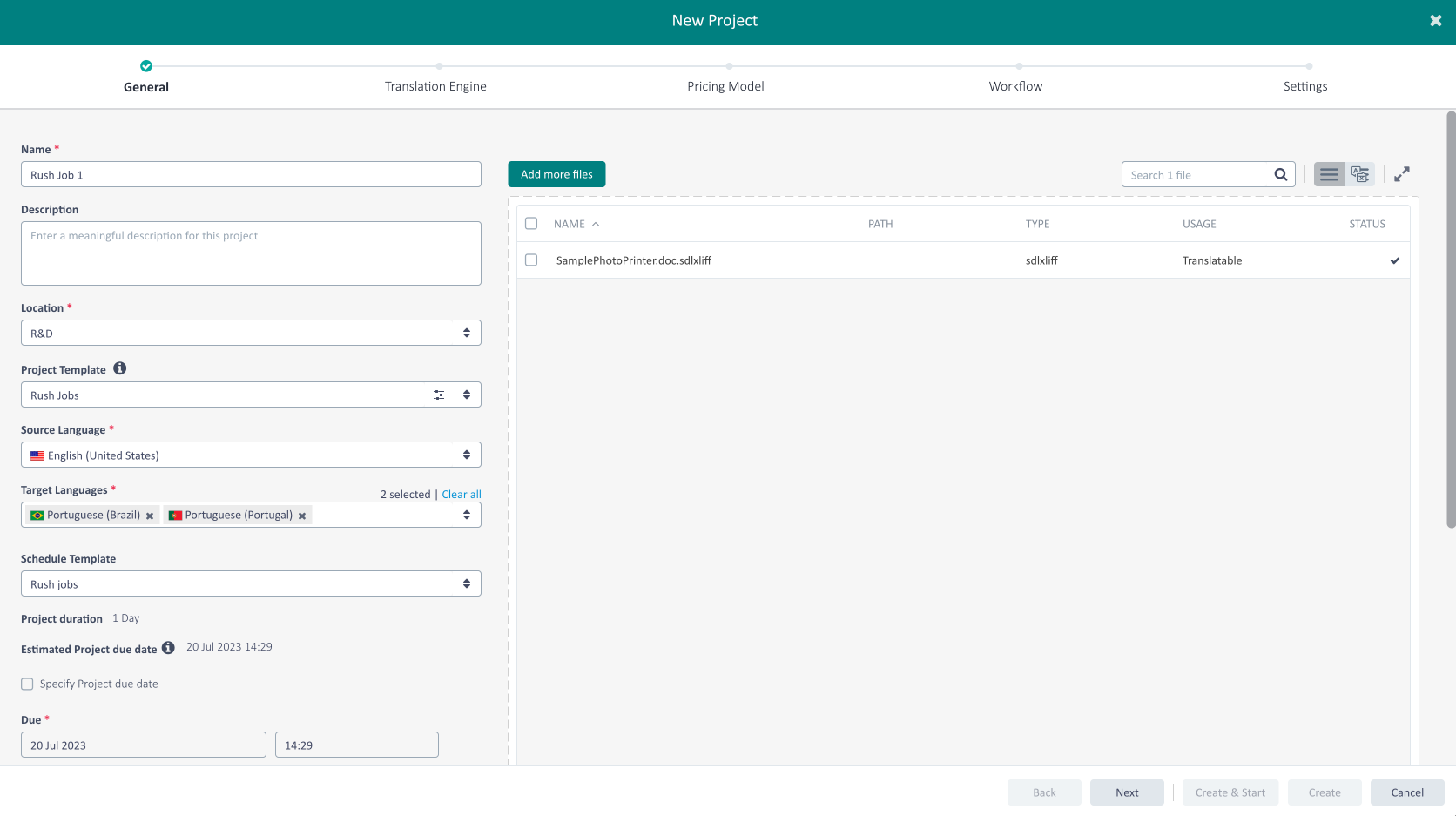Open Project Template info tooltip icon
Viewport: 1456px width, 816px height.
point(120,369)
